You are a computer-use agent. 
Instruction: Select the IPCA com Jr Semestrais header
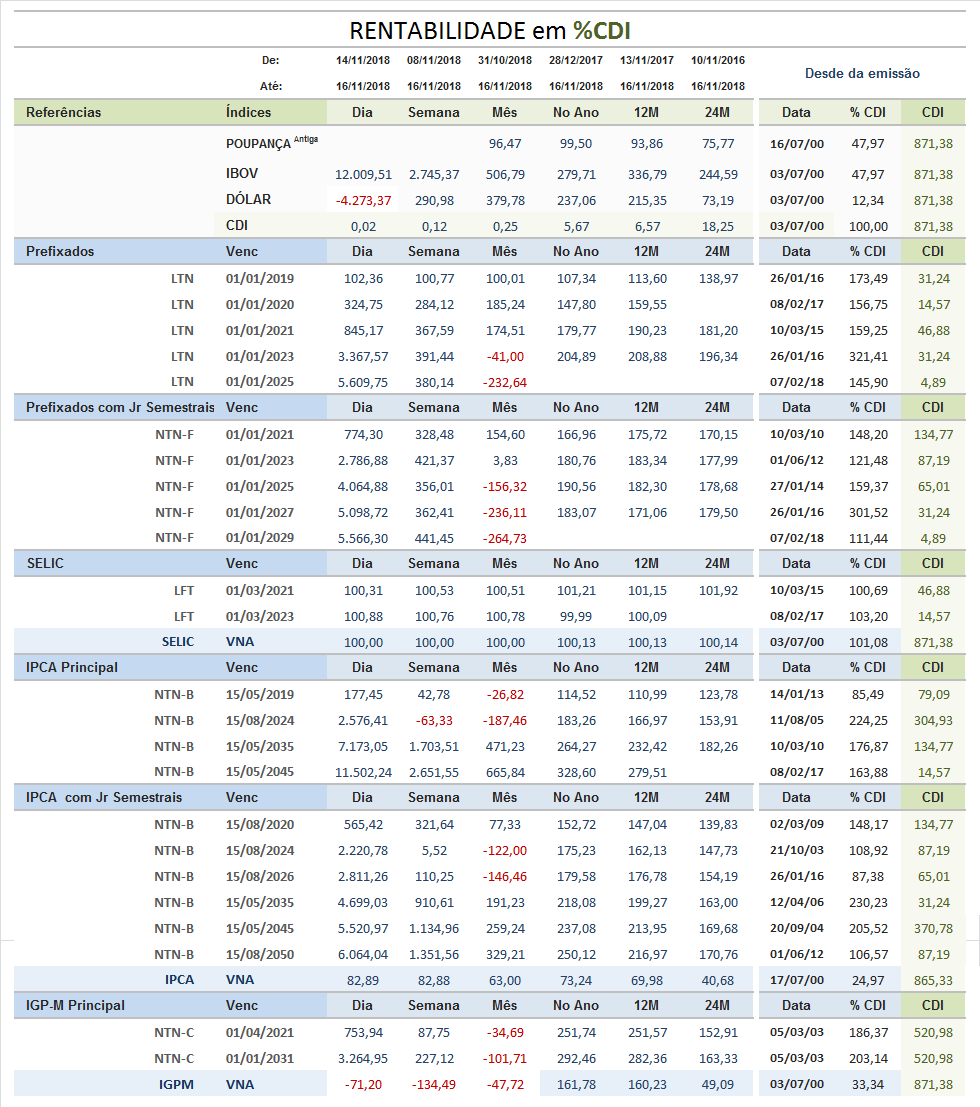pos(104,797)
